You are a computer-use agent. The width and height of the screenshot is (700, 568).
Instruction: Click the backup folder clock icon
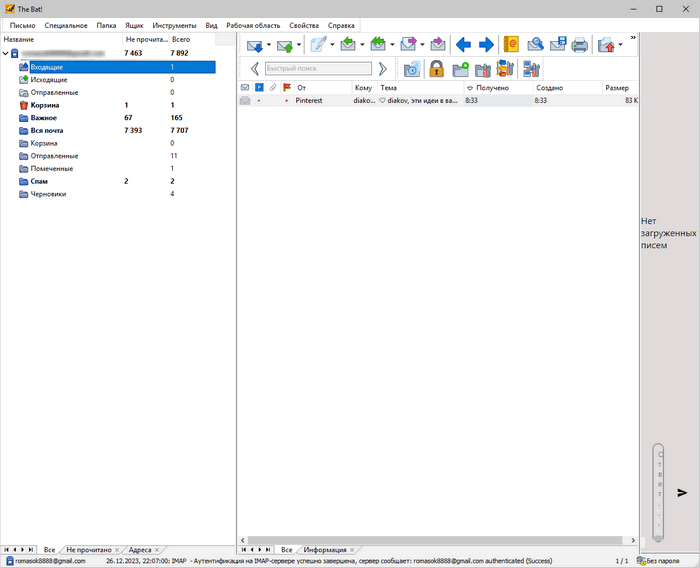pos(412,69)
